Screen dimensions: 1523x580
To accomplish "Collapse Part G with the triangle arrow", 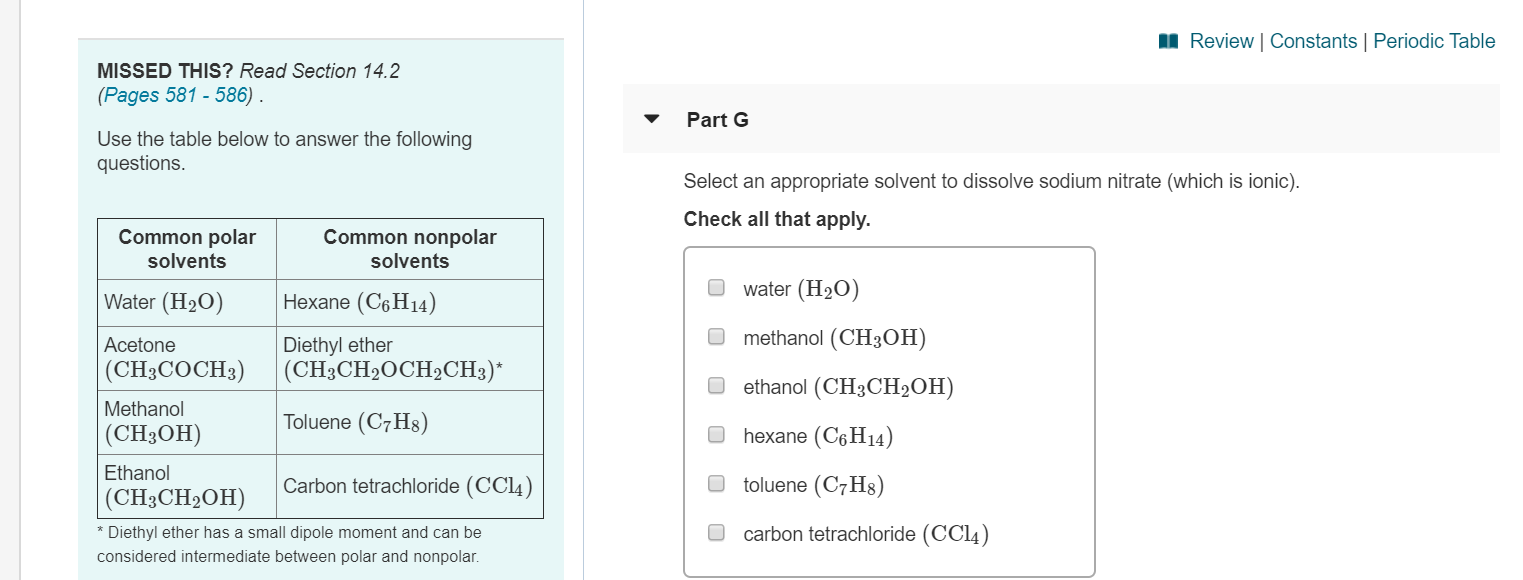I will pos(653,119).
